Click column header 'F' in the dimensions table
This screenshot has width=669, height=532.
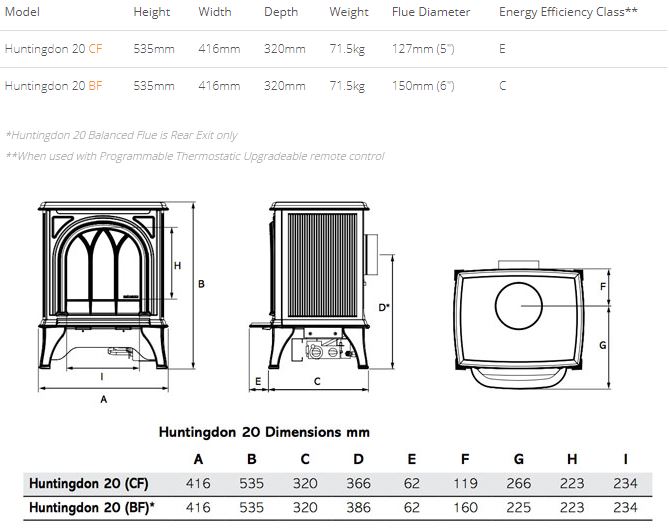[x=465, y=459]
